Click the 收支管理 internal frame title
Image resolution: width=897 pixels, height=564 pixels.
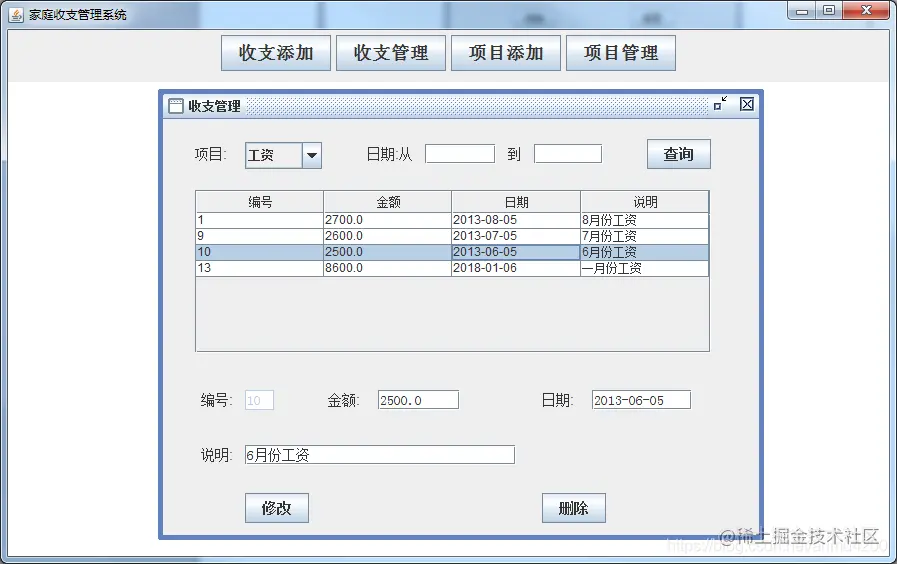pos(215,106)
